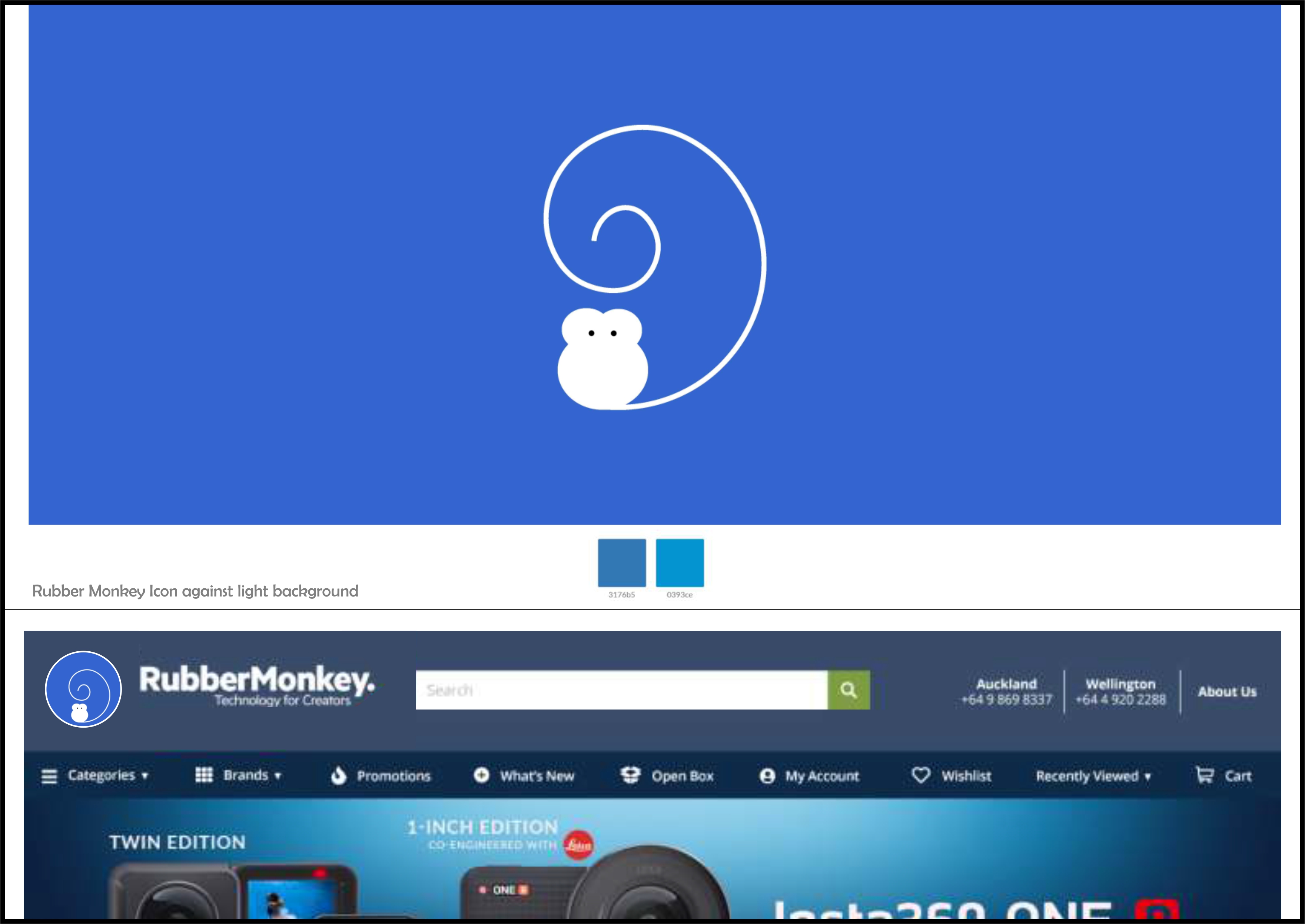The image size is (1305, 924).
Task: Click the Open Box package icon
Action: 630,775
